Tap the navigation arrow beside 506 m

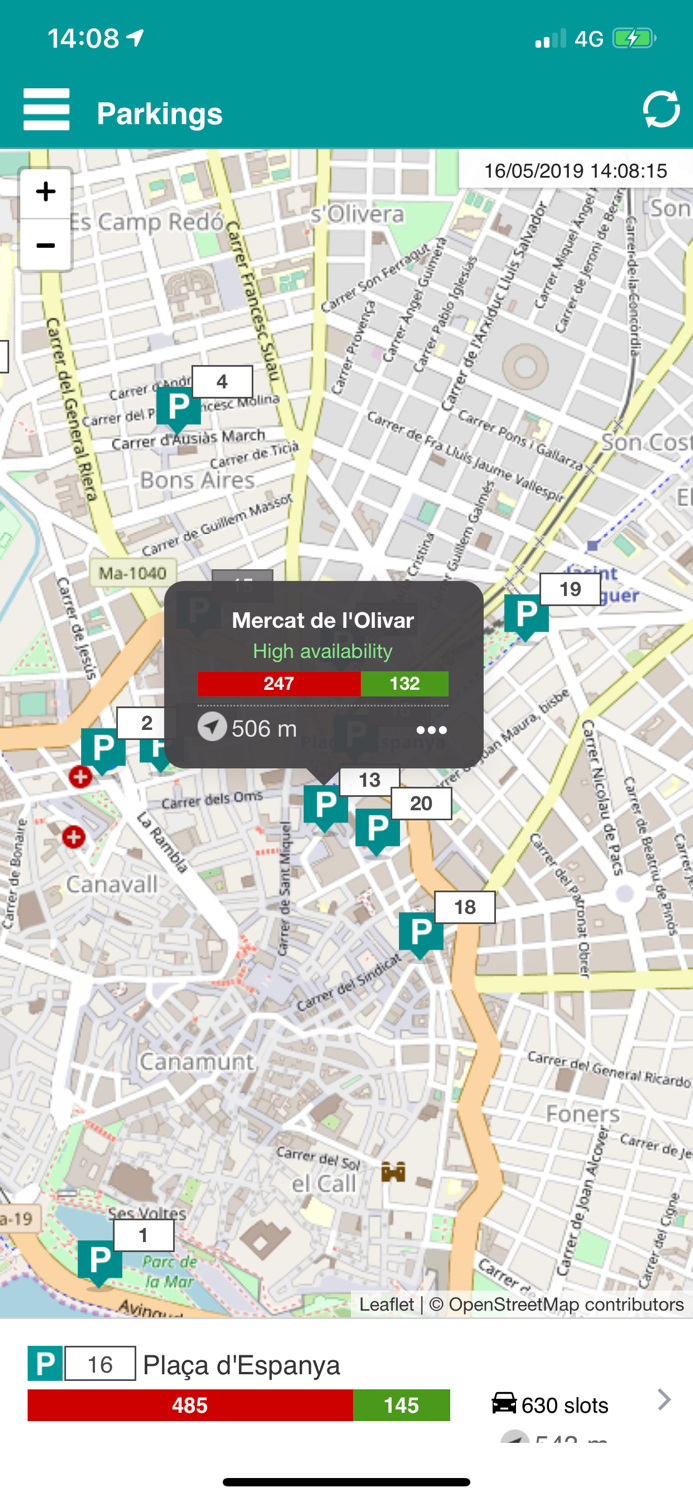(212, 727)
